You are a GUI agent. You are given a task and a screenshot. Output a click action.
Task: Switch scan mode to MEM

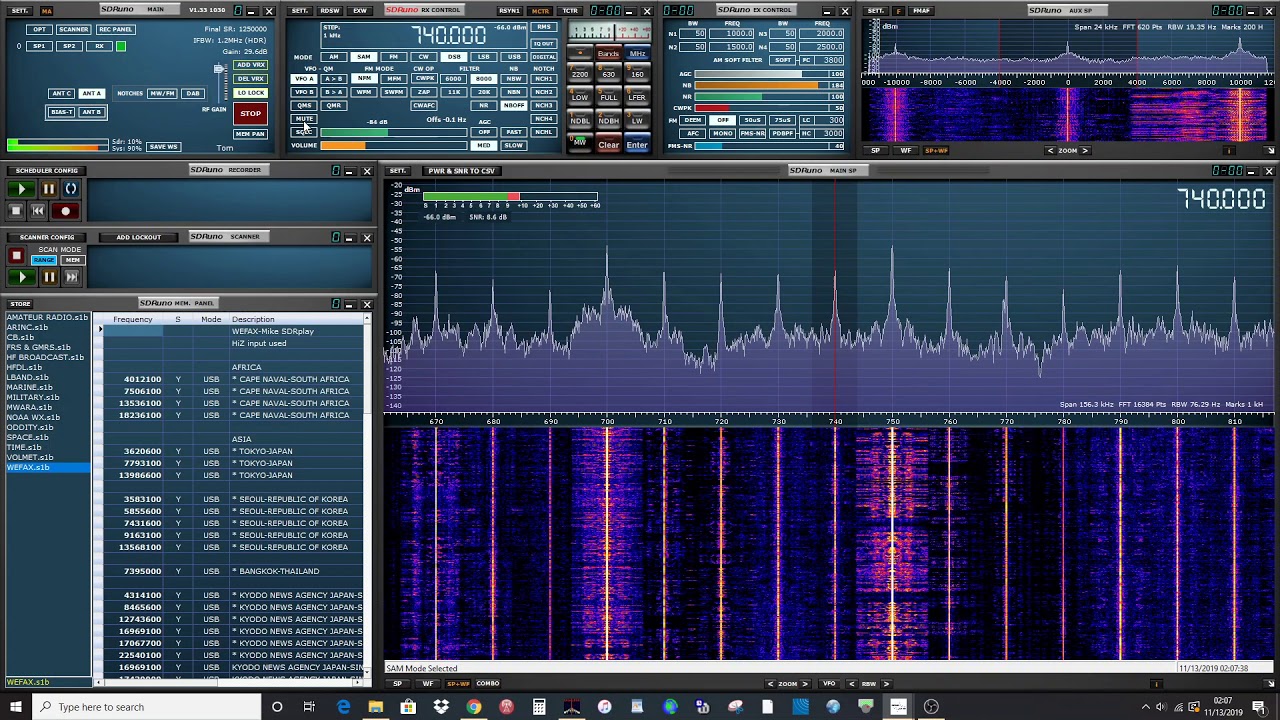72,260
